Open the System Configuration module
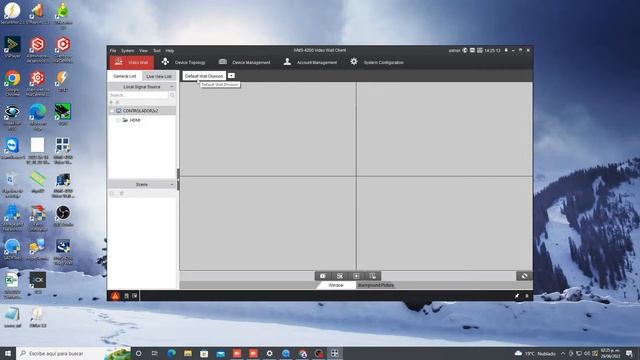The height and width of the screenshot is (360, 640). (376, 62)
